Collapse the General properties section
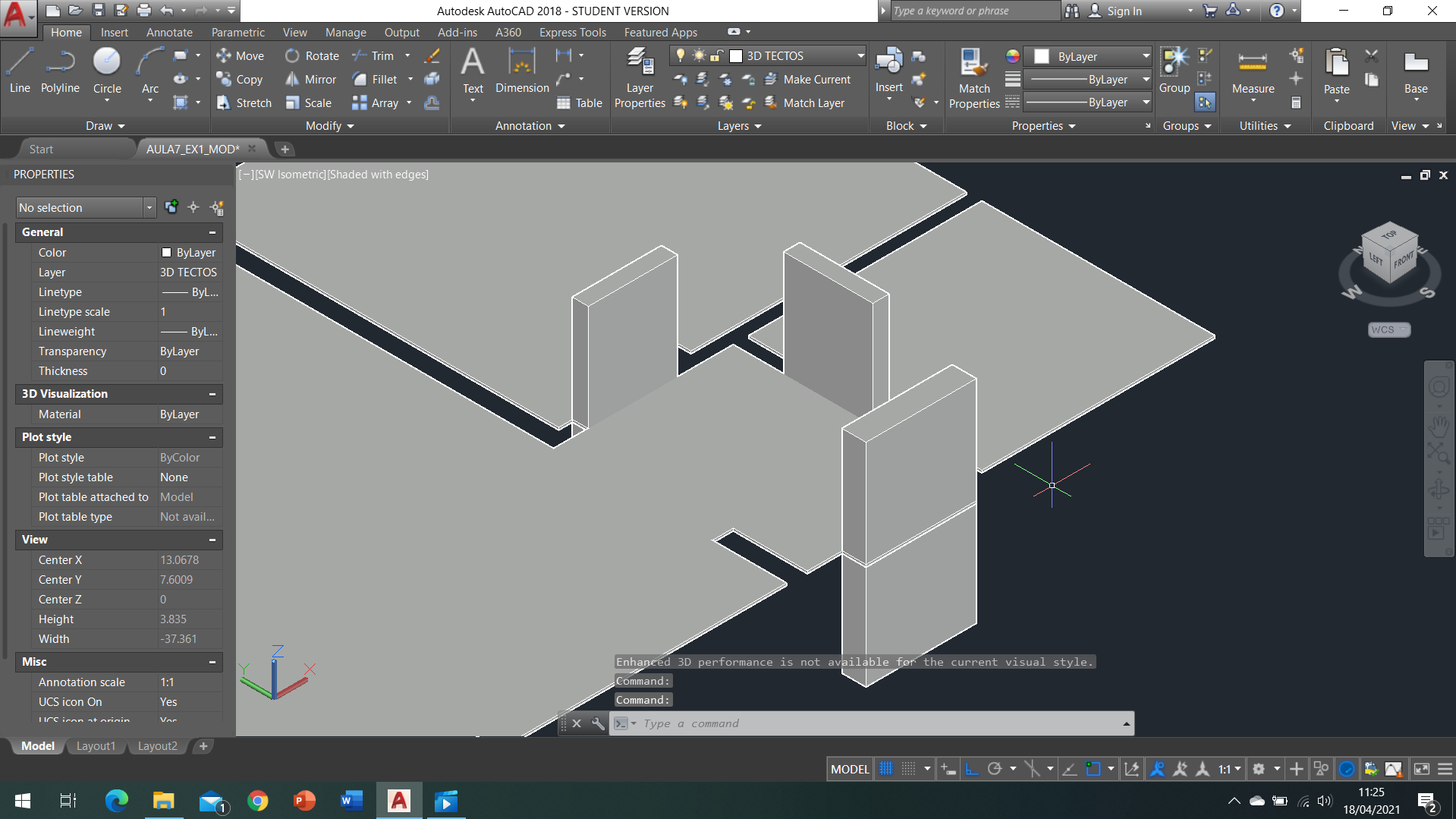 (x=212, y=232)
